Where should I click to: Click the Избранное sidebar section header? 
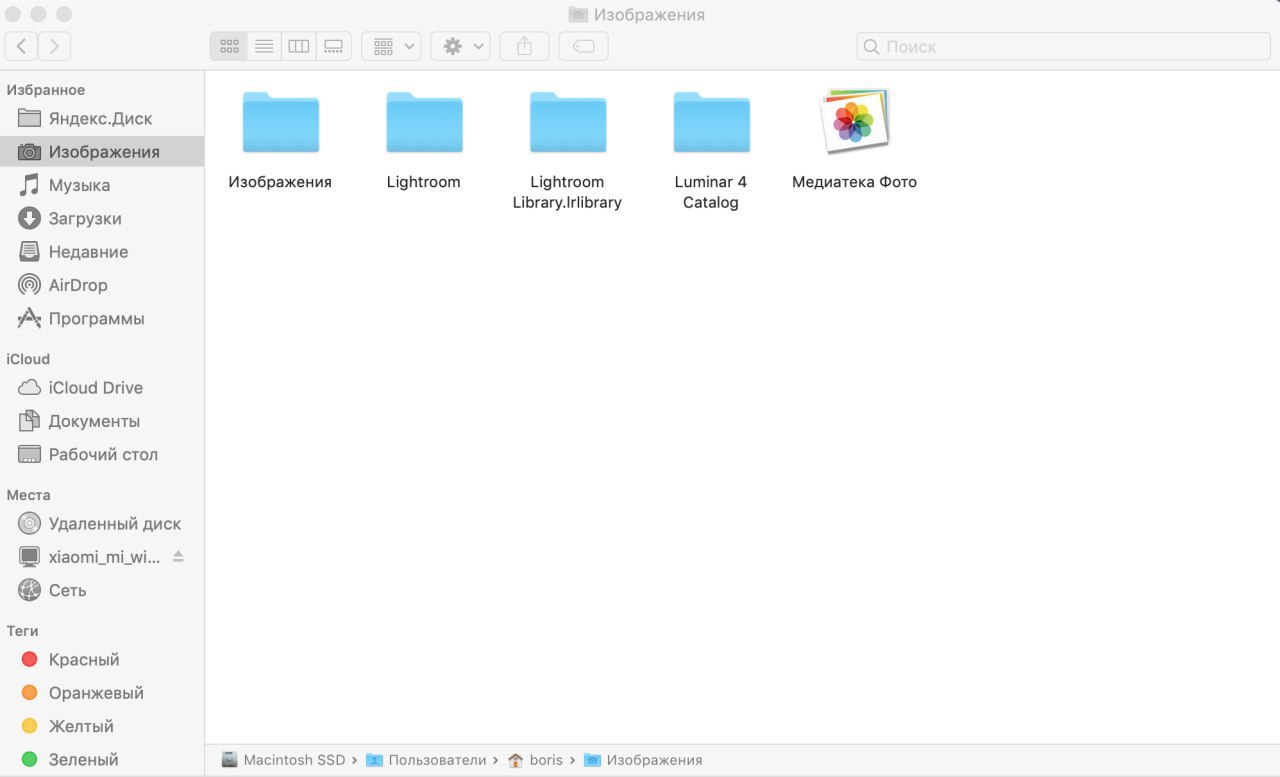(46, 90)
